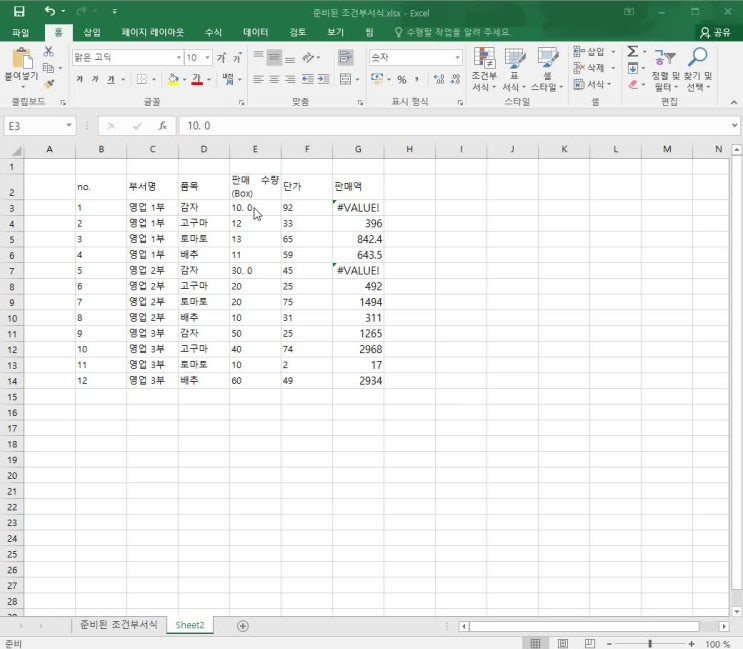The image size is (743, 649).
Task: Click the Clear eraser icon
Action: tap(633, 84)
